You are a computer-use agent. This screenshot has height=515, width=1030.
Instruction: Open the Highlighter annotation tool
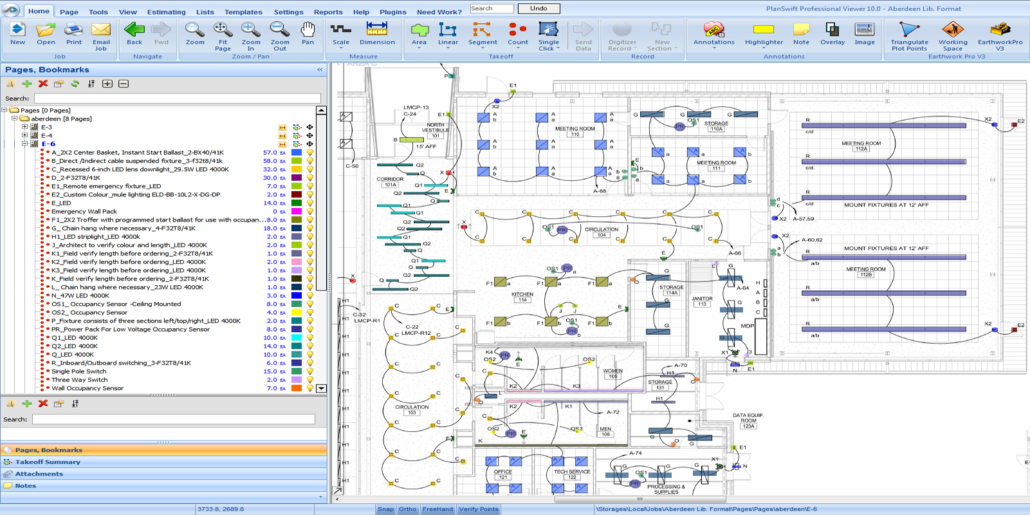point(764,35)
